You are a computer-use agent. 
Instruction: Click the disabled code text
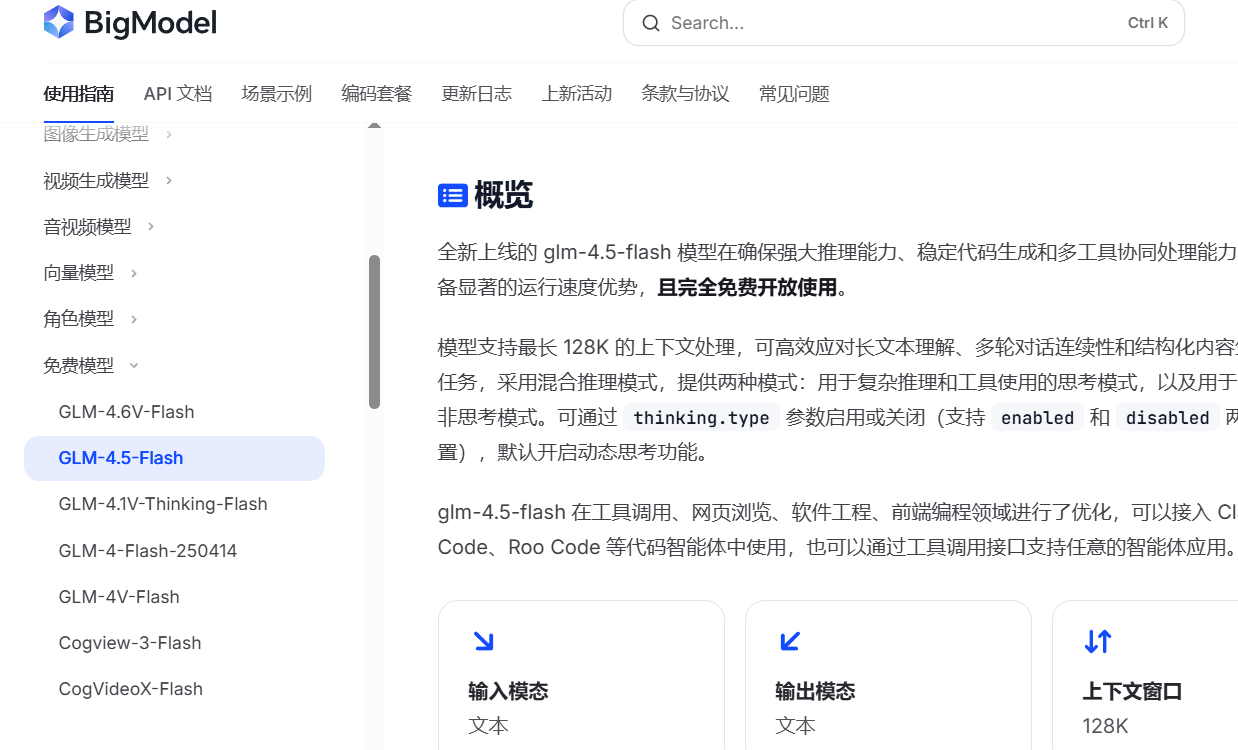[1167, 418]
